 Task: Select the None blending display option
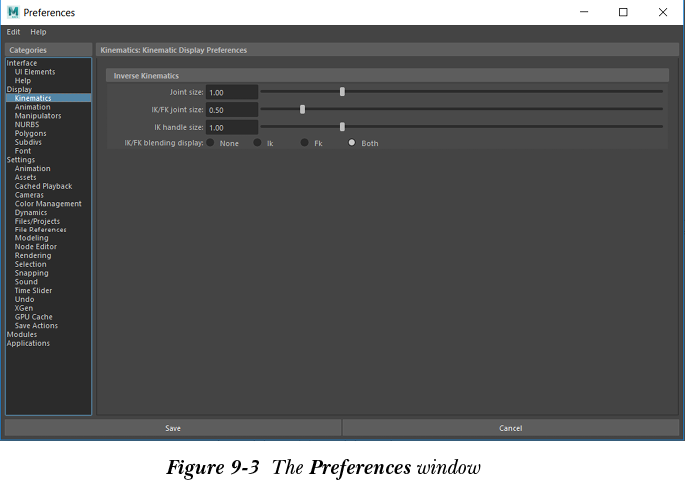tap(211, 143)
